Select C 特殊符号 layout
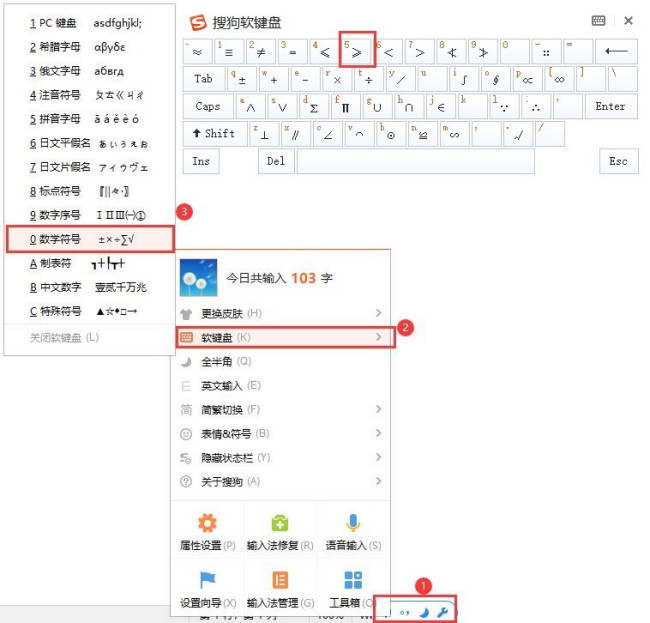The width and height of the screenshot is (650, 623). [90, 311]
